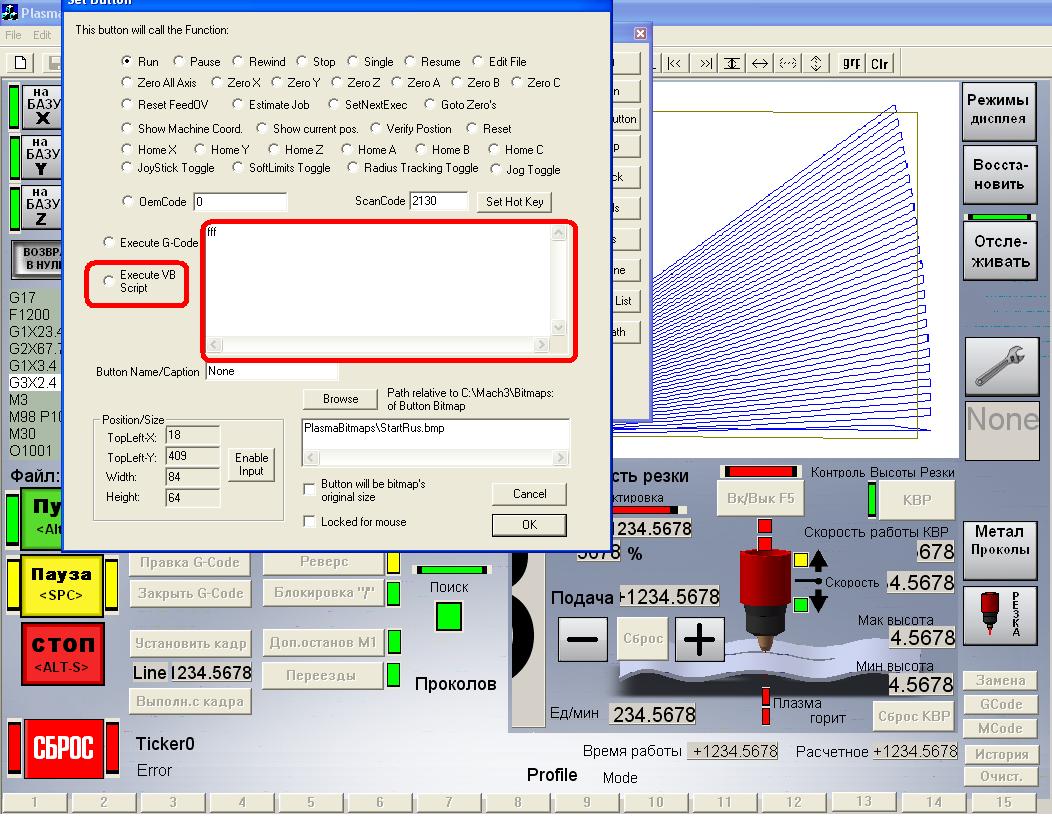Select the OemCode radio option

point(127,201)
